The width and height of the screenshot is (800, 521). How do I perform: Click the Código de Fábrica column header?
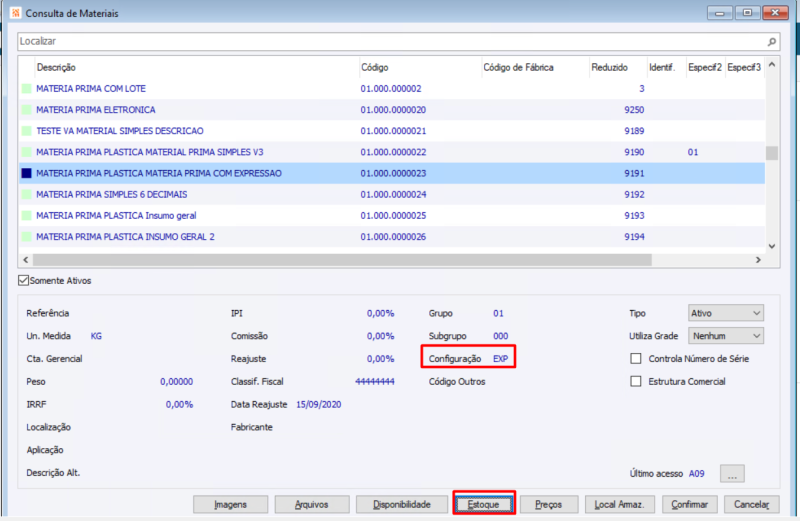coord(535,67)
